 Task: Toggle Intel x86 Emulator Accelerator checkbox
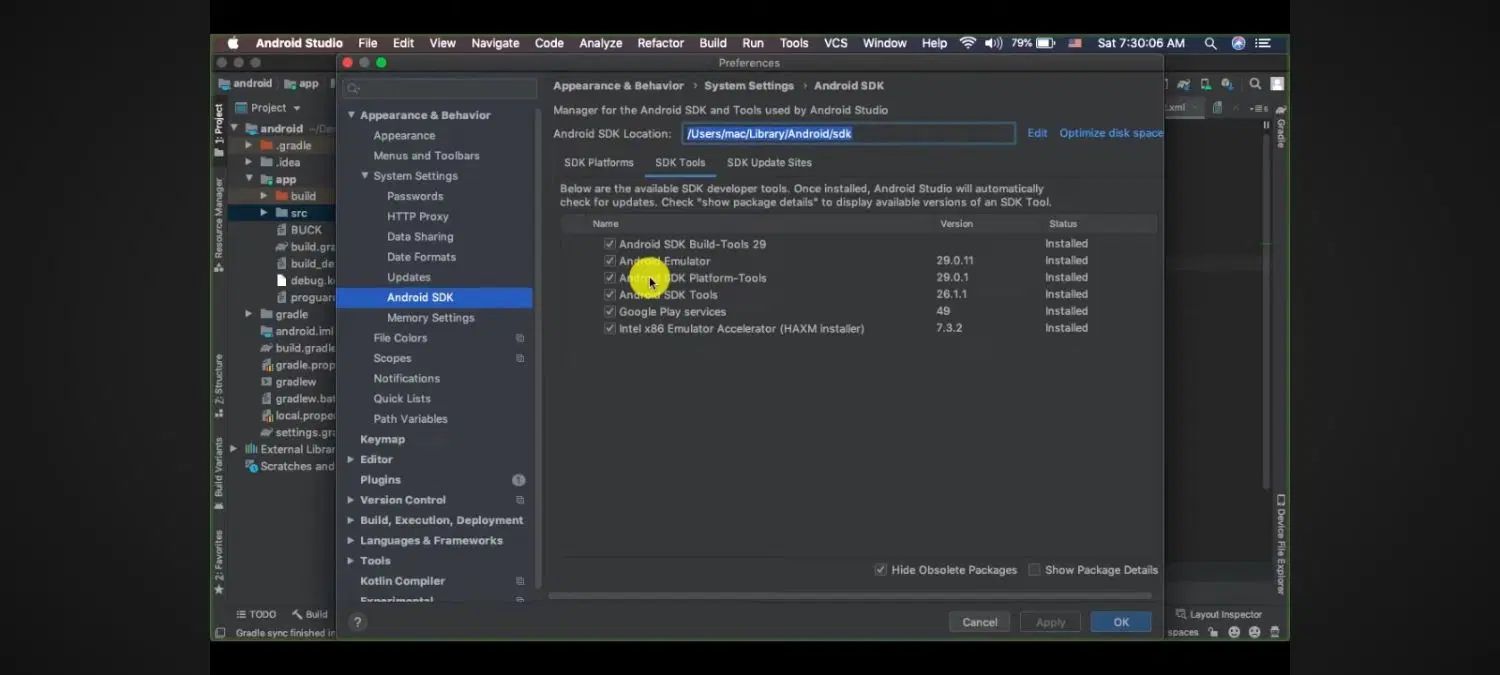(x=610, y=328)
